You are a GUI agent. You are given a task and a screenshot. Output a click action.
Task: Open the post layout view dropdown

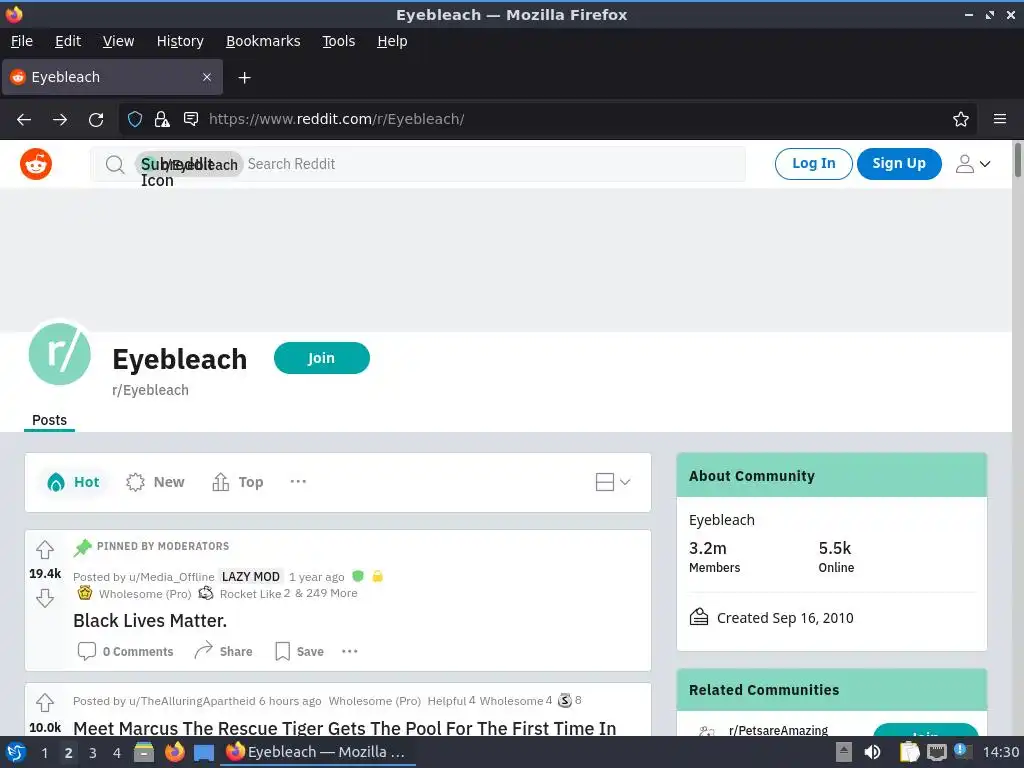613,482
